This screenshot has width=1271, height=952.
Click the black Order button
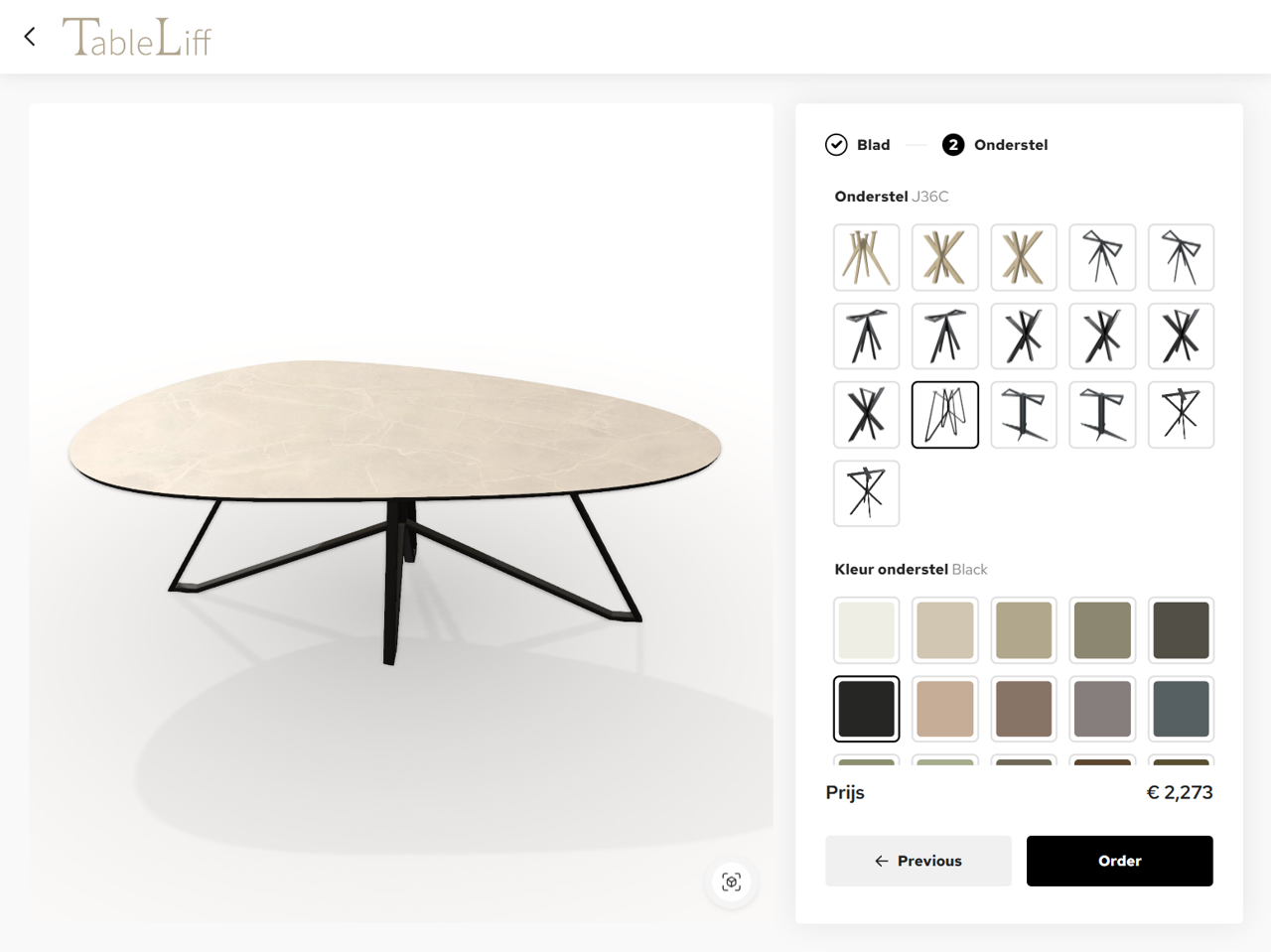coord(1120,861)
